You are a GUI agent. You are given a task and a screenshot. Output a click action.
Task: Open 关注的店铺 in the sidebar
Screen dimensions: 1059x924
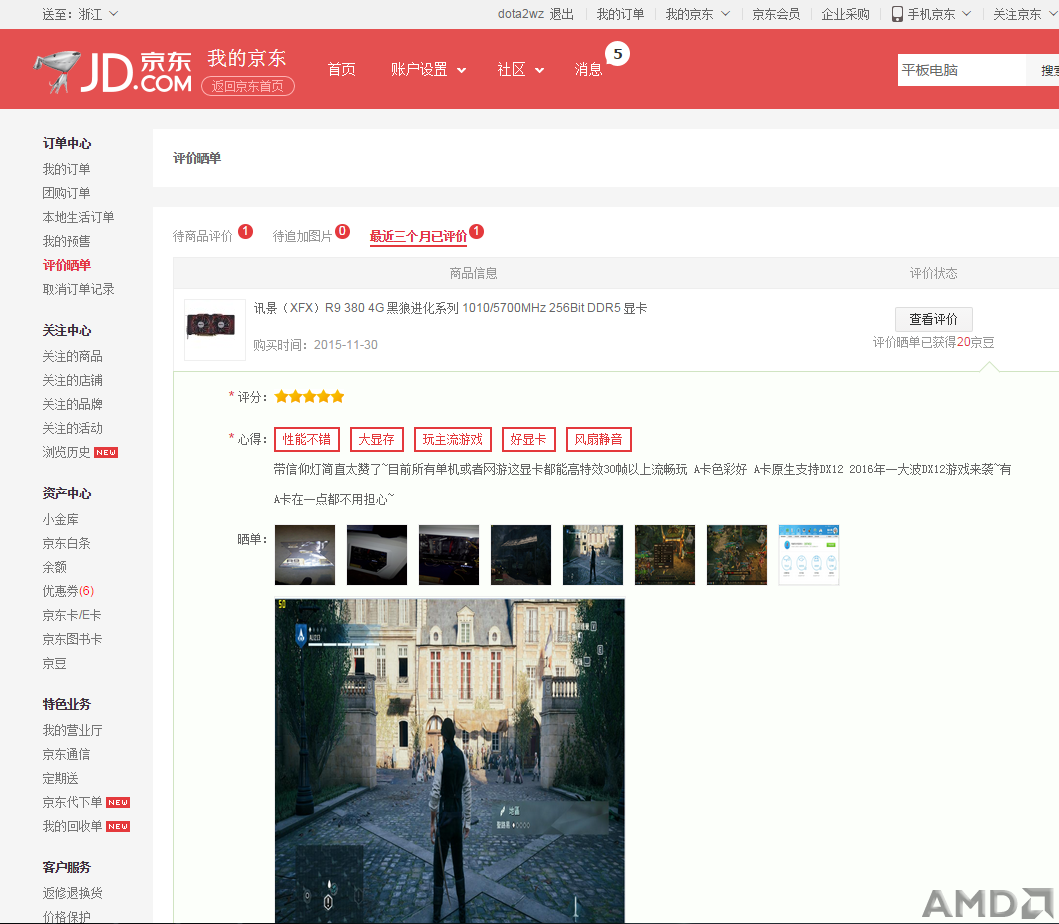click(x=72, y=380)
